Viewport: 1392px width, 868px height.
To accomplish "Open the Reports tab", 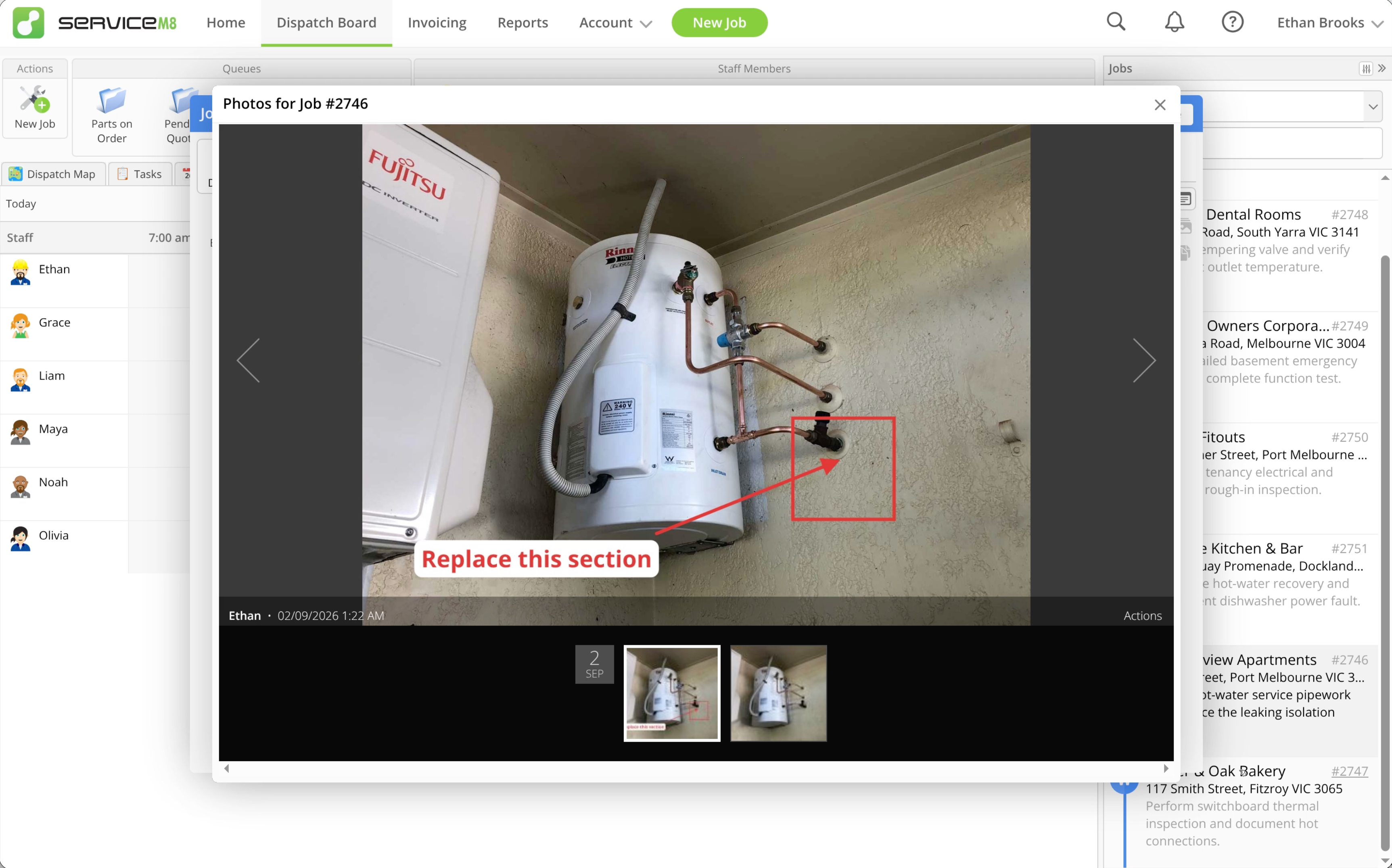I will [523, 23].
